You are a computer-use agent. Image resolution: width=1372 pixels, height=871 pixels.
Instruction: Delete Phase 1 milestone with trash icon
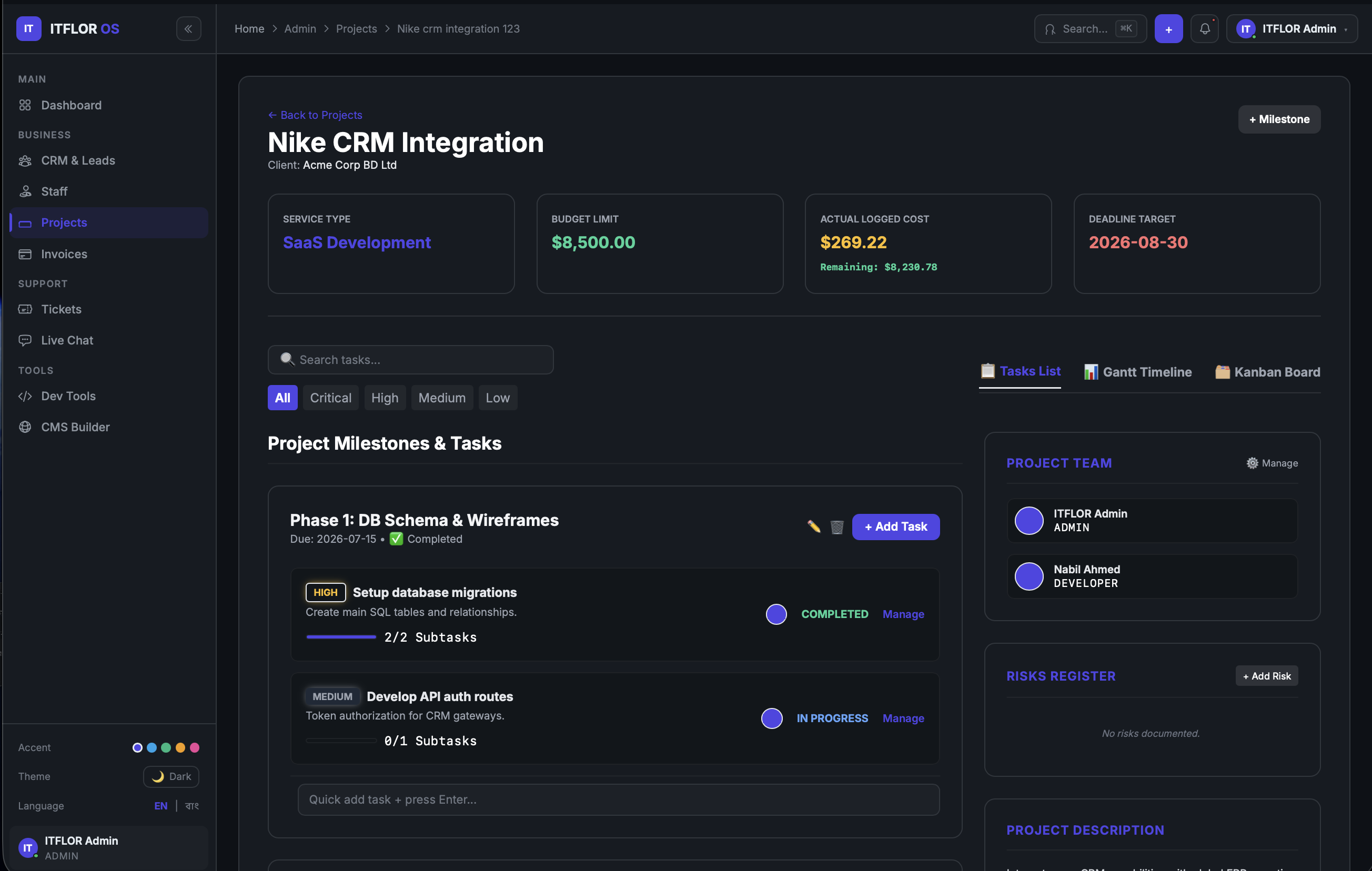pos(836,527)
